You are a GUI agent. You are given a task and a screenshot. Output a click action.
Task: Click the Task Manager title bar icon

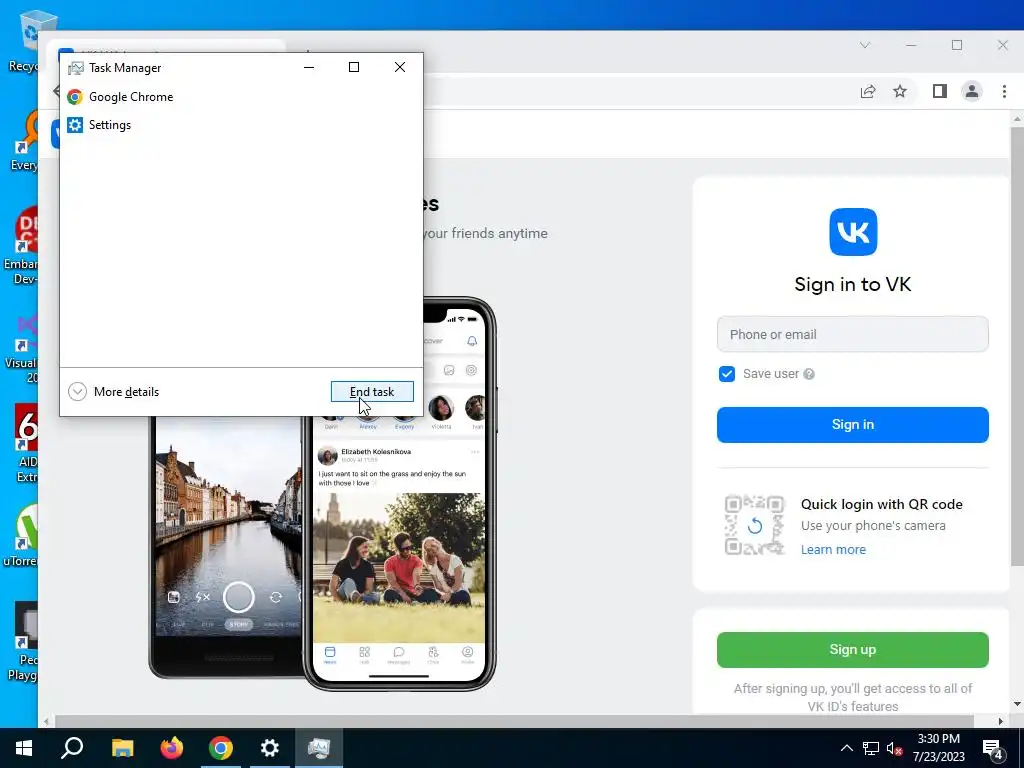click(76, 68)
